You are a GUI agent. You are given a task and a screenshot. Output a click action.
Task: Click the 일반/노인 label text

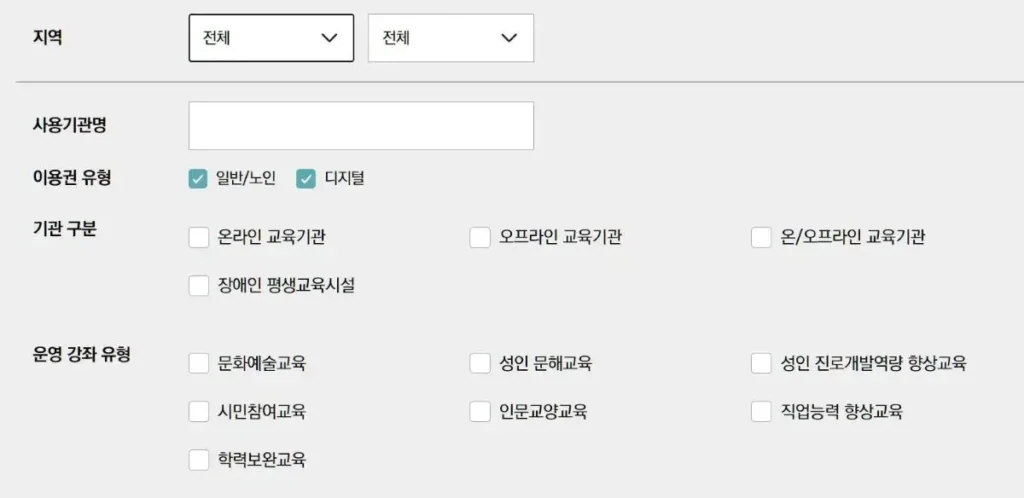click(246, 179)
